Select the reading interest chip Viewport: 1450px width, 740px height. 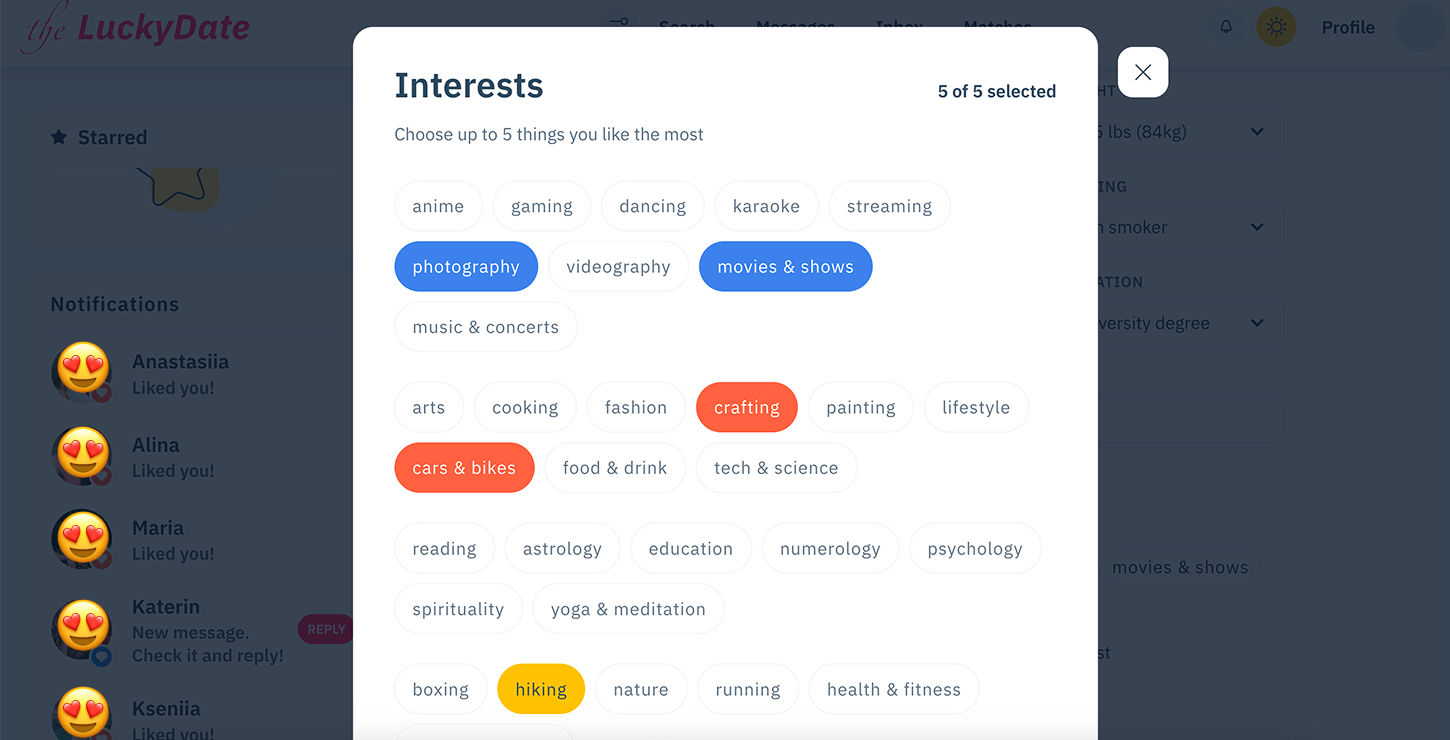(444, 548)
